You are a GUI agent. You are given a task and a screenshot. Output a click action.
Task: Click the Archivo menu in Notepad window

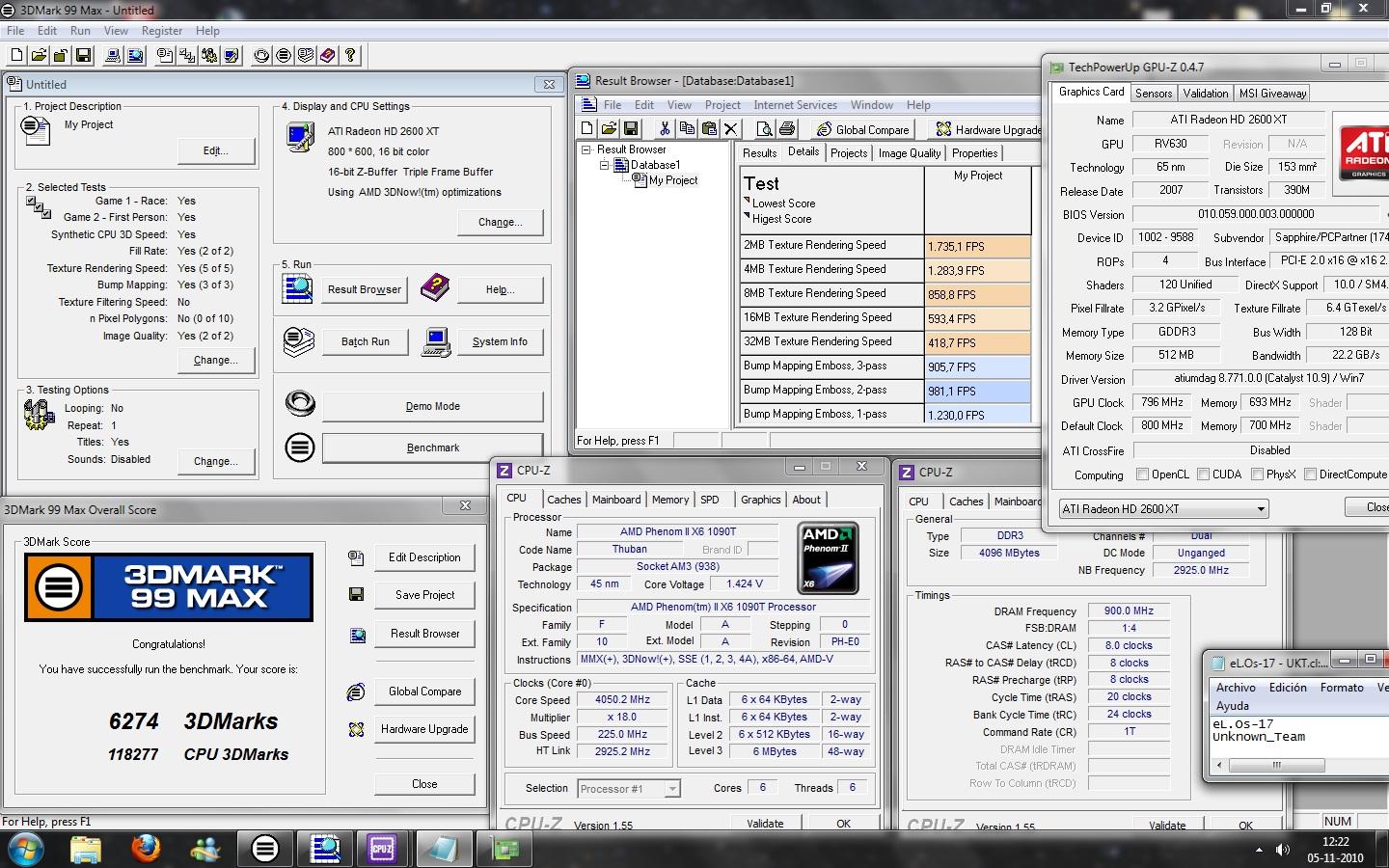pos(1236,688)
